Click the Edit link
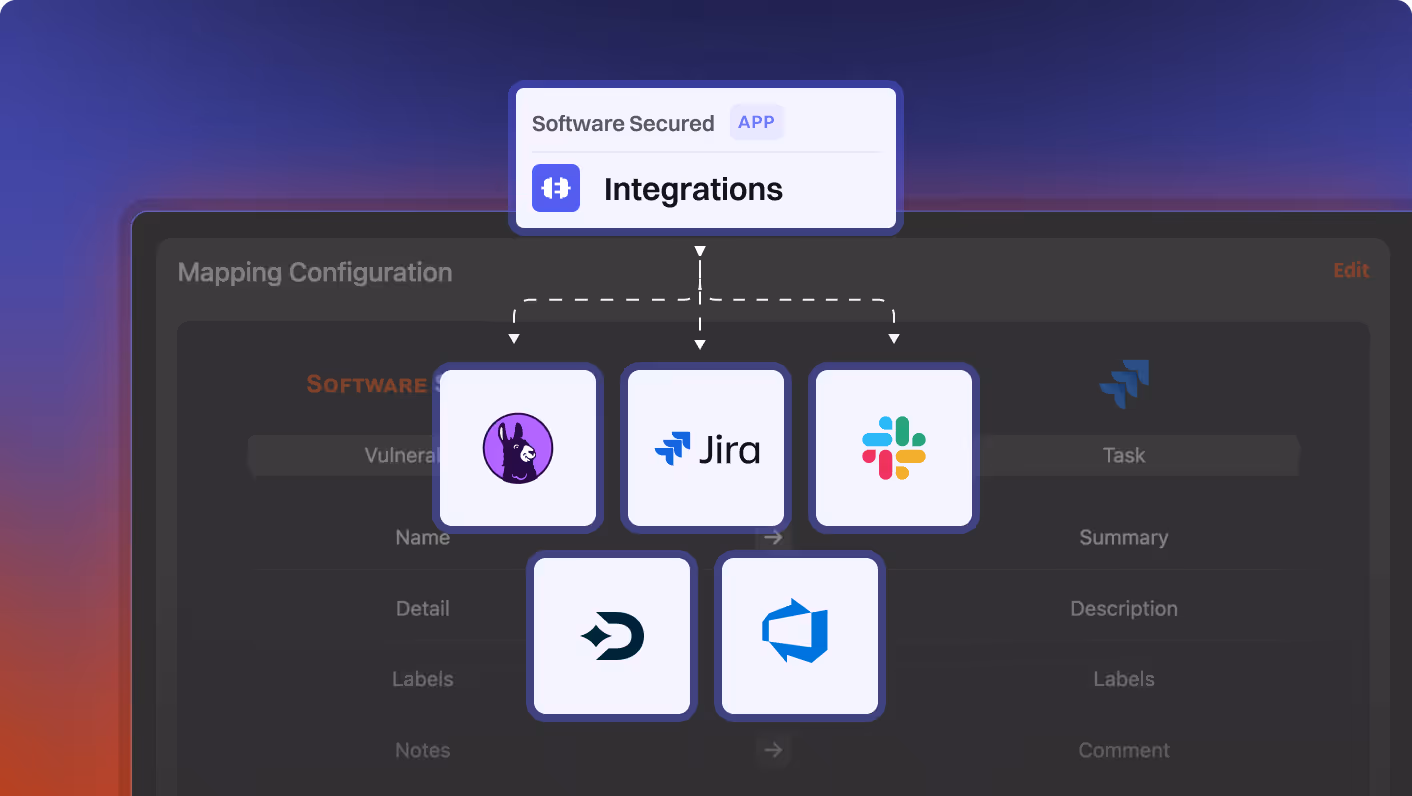The width and height of the screenshot is (1412, 796). pos(1351,270)
